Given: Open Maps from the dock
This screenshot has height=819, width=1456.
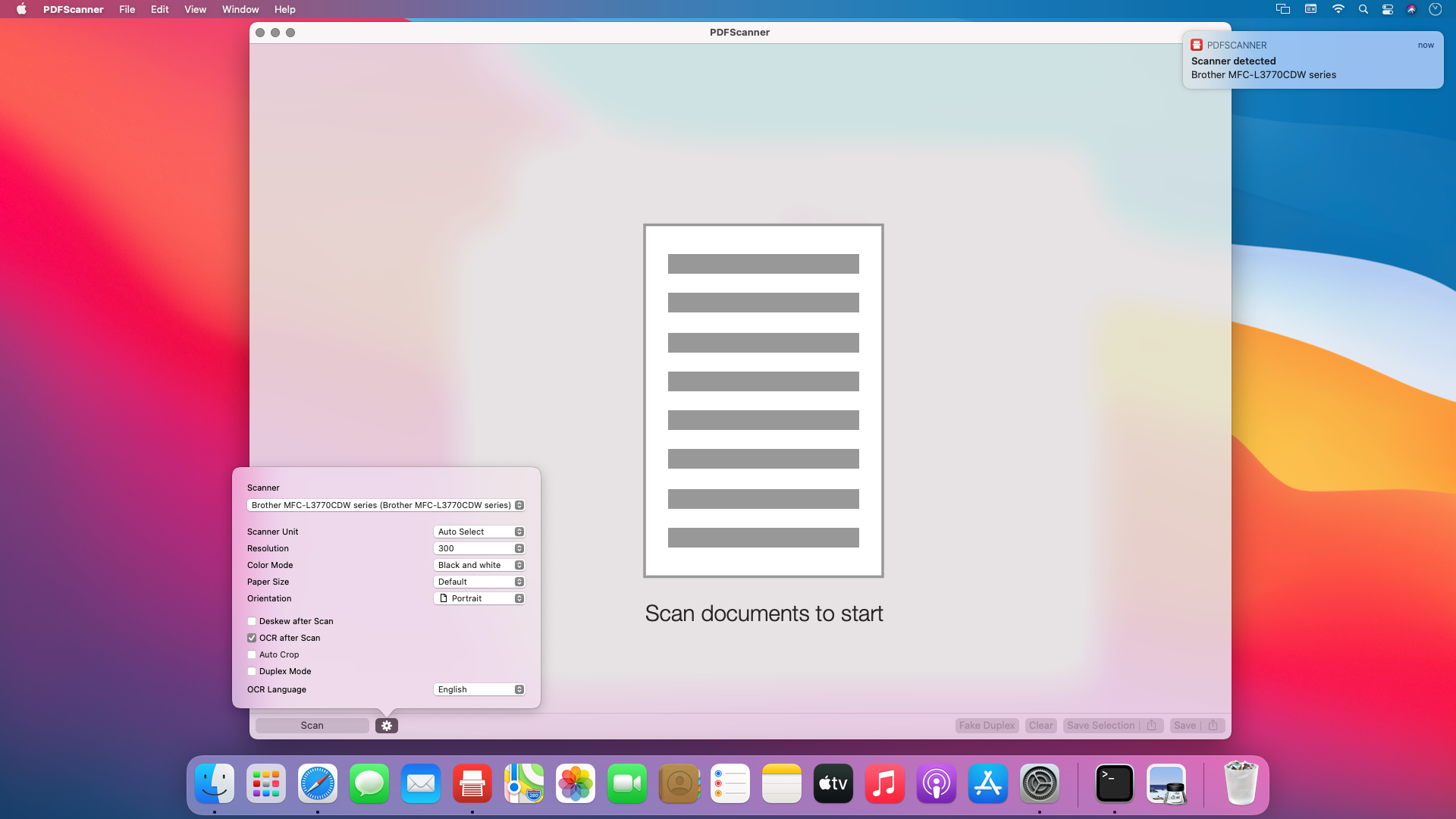Looking at the screenshot, I should (x=524, y=783).
